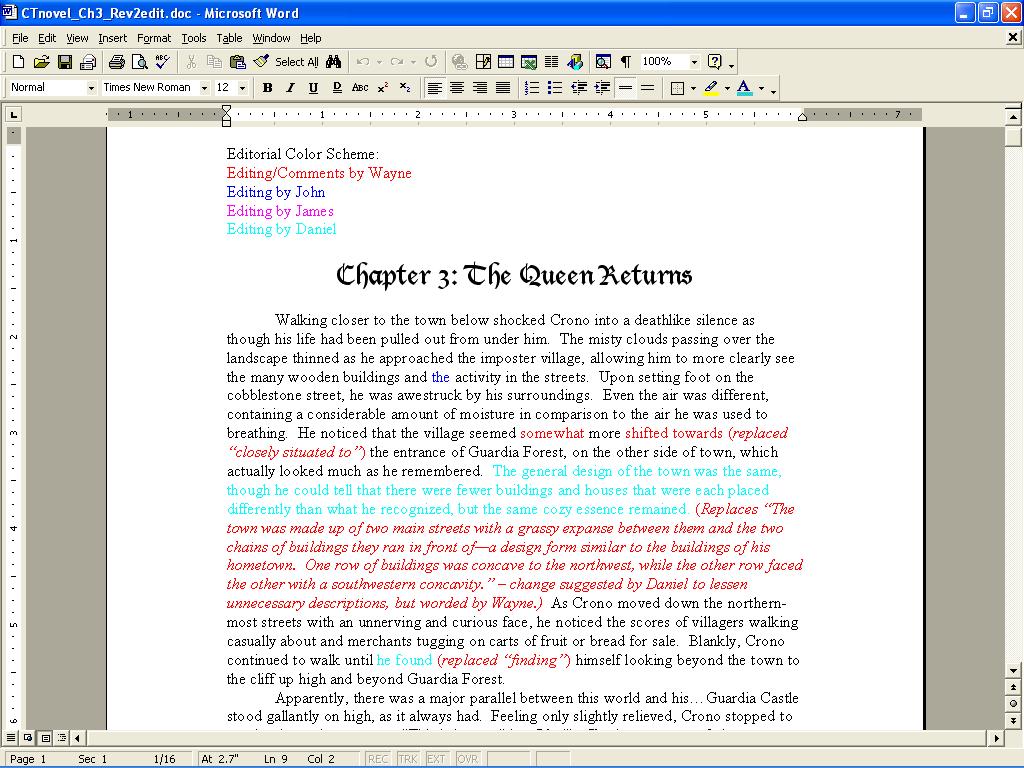The height and width of the screenshot is (768, 1024).
Task: Open the Tools menu
Action: point(193,39)
